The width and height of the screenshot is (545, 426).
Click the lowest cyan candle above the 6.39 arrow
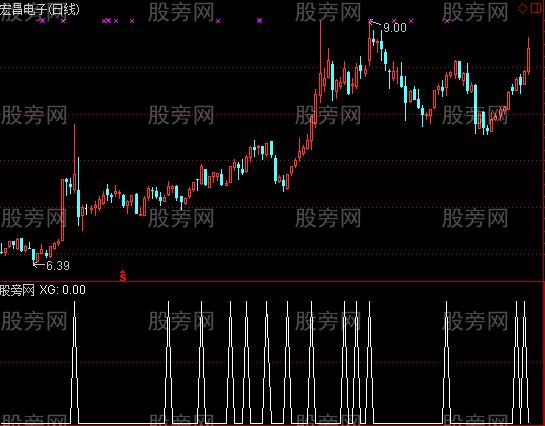coord(34,255)
